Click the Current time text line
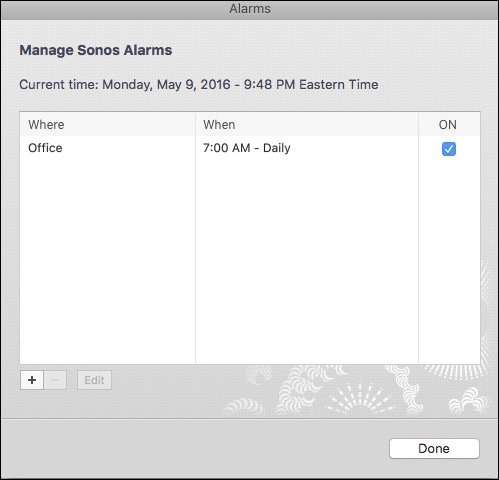 199,85
